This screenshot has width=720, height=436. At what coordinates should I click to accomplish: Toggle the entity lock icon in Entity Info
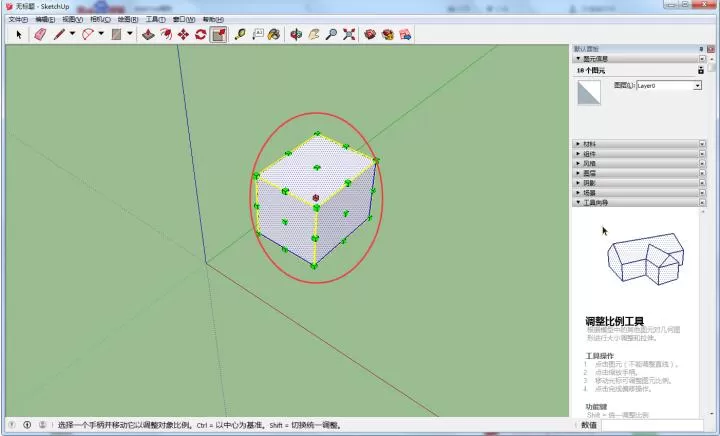[x=701, y=70]
